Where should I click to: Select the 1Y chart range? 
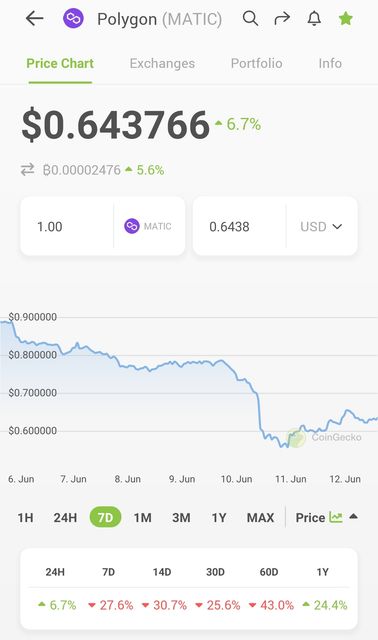pos(219,518)
